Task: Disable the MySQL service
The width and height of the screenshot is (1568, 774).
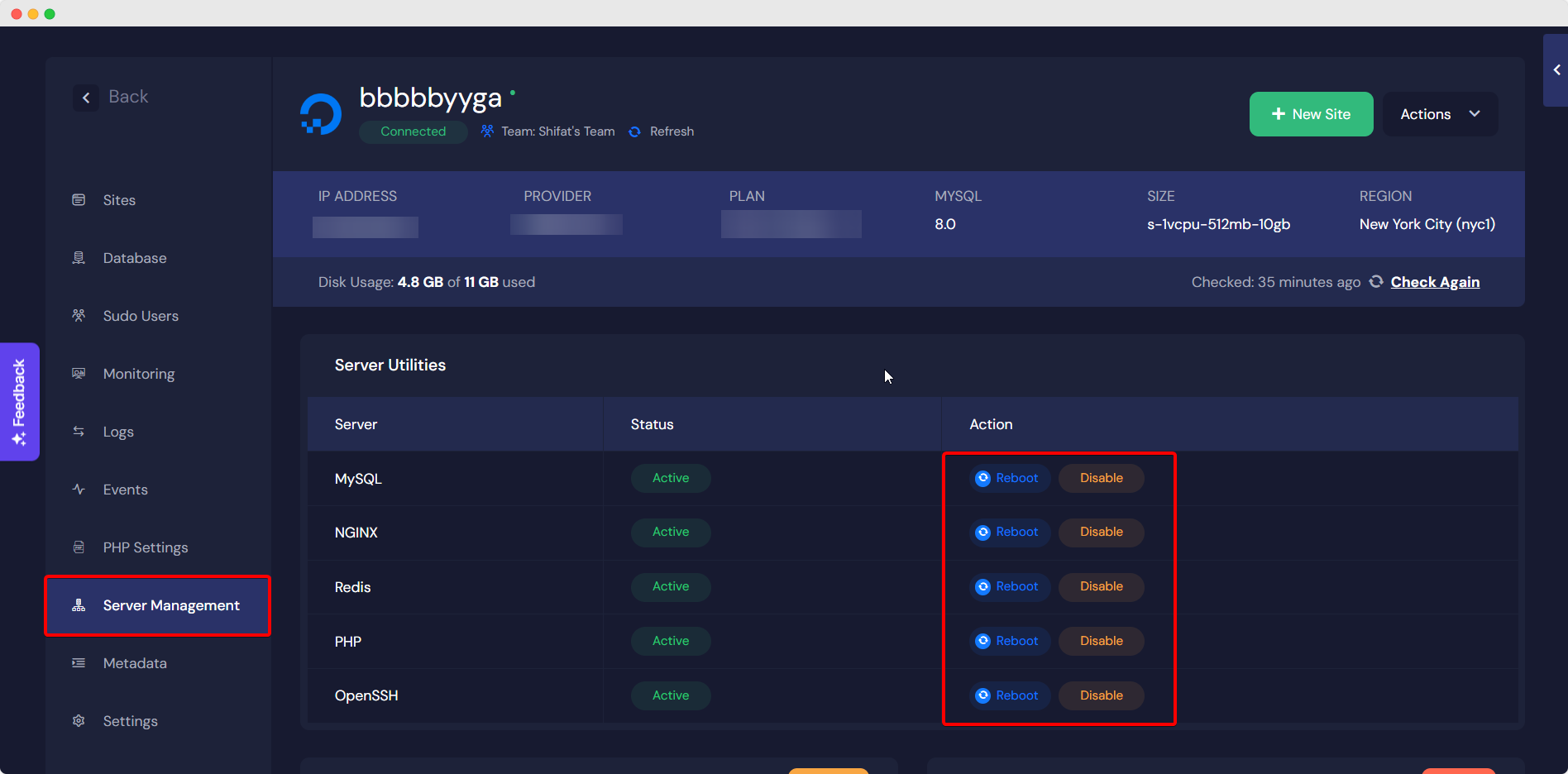Action: 1101,478
